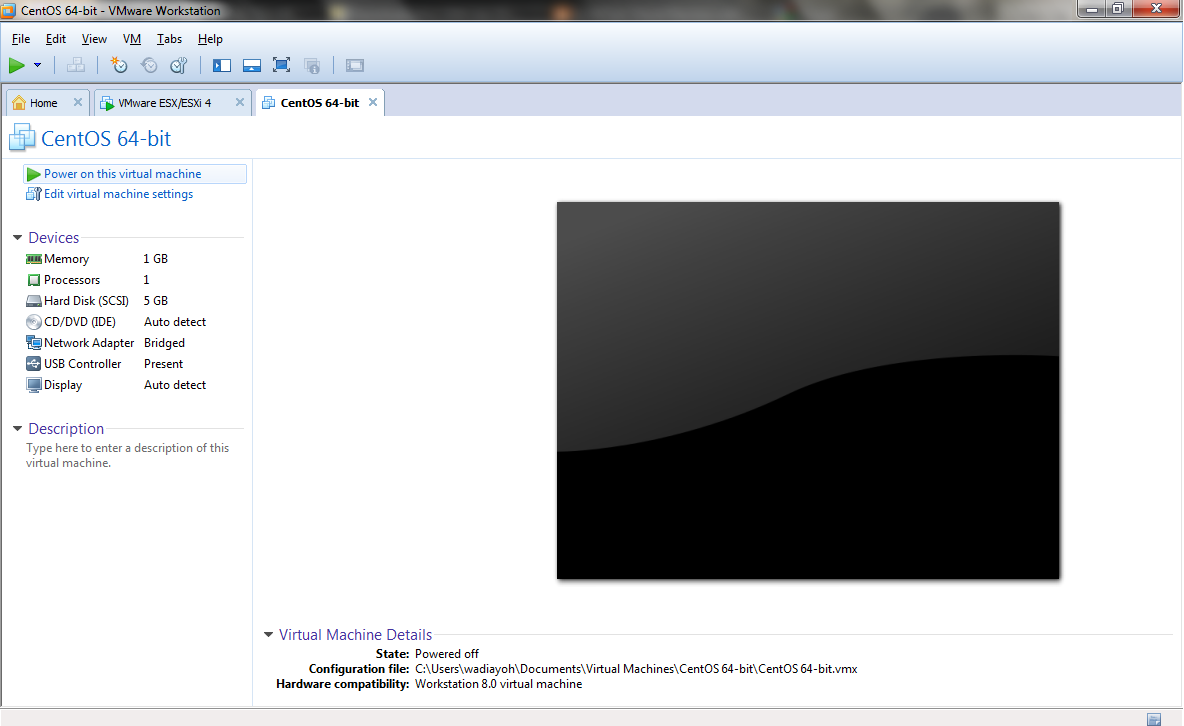Click the Network Adapter icon

point(33,343)
